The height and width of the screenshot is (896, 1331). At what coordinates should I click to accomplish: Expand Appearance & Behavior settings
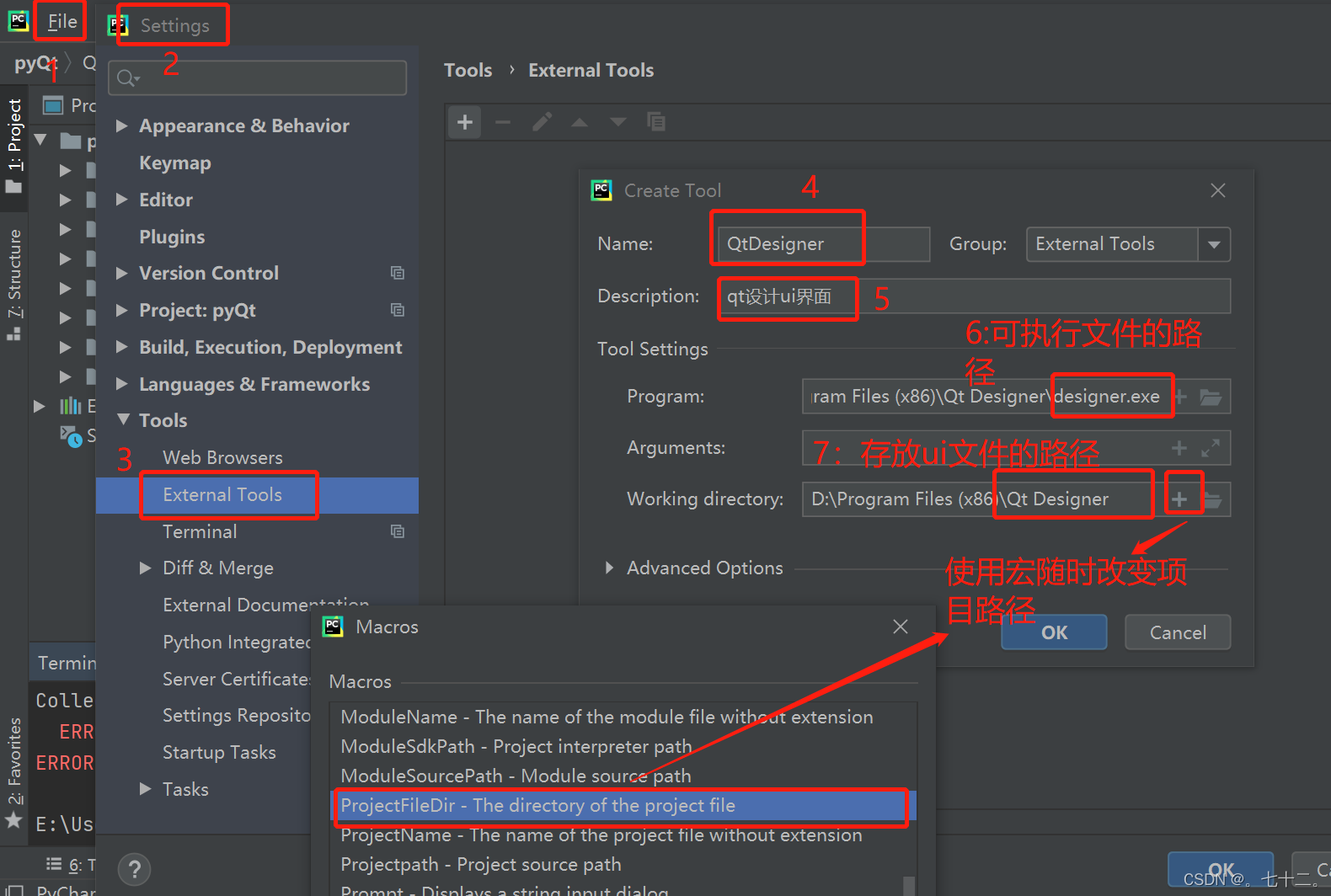coord(122,125)
